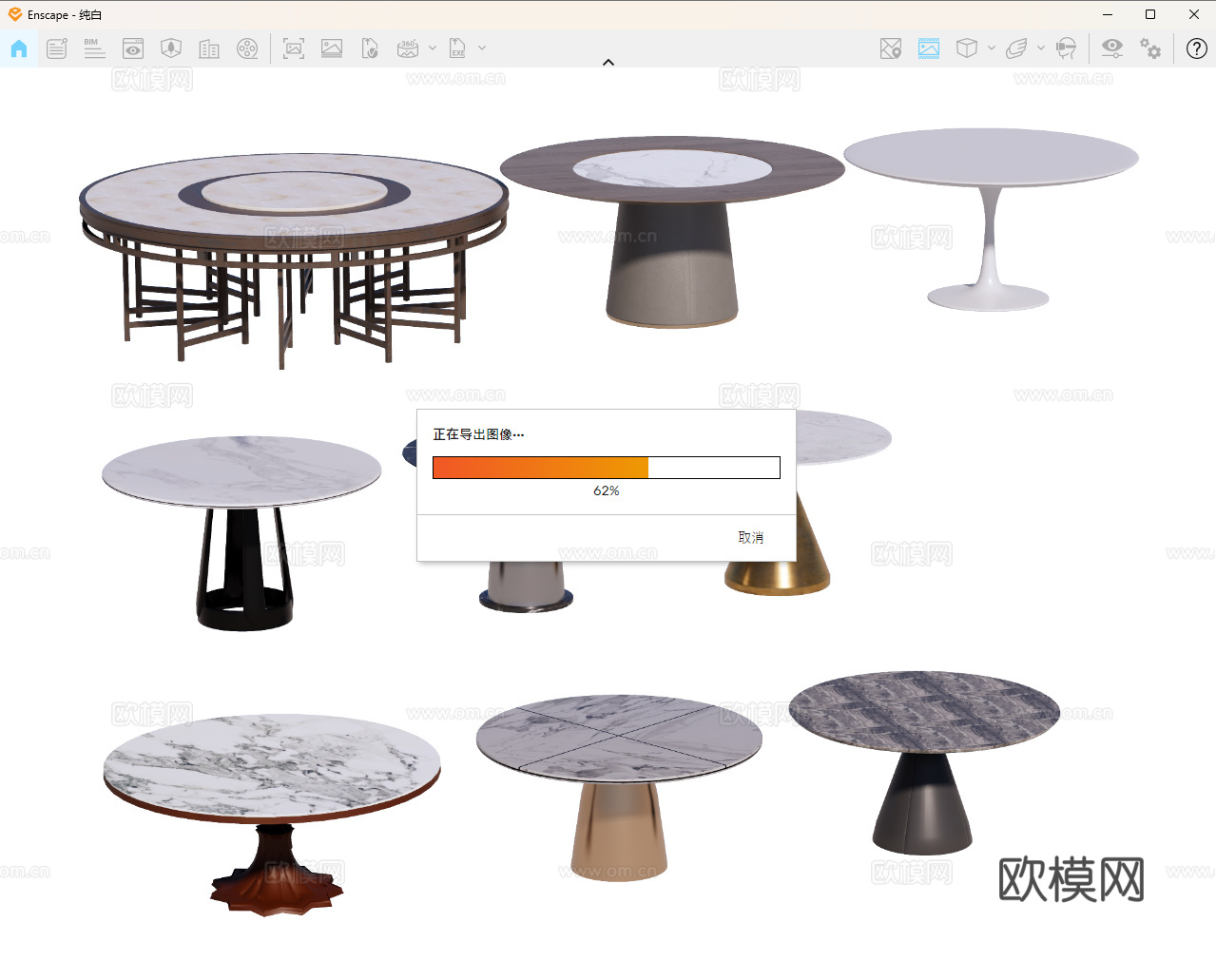The height and width of the screenshot is (980, 1216).
Task: Open the site context buildings icon
Action: coord(209,48)
